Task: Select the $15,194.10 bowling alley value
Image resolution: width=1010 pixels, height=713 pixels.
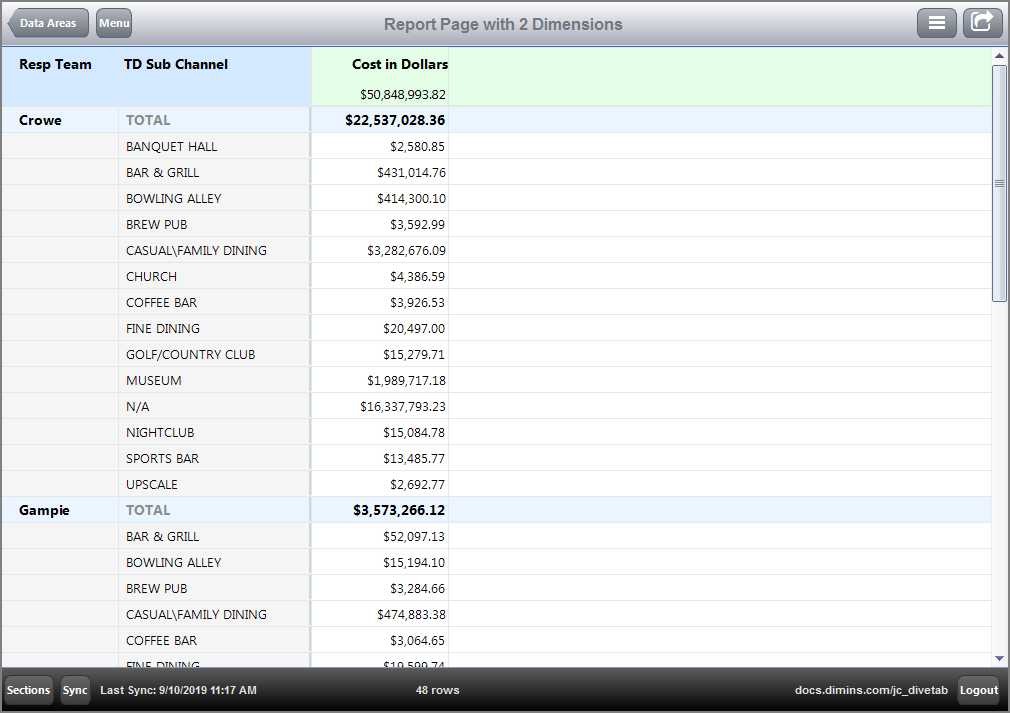Action: click(x=414, y=562)
